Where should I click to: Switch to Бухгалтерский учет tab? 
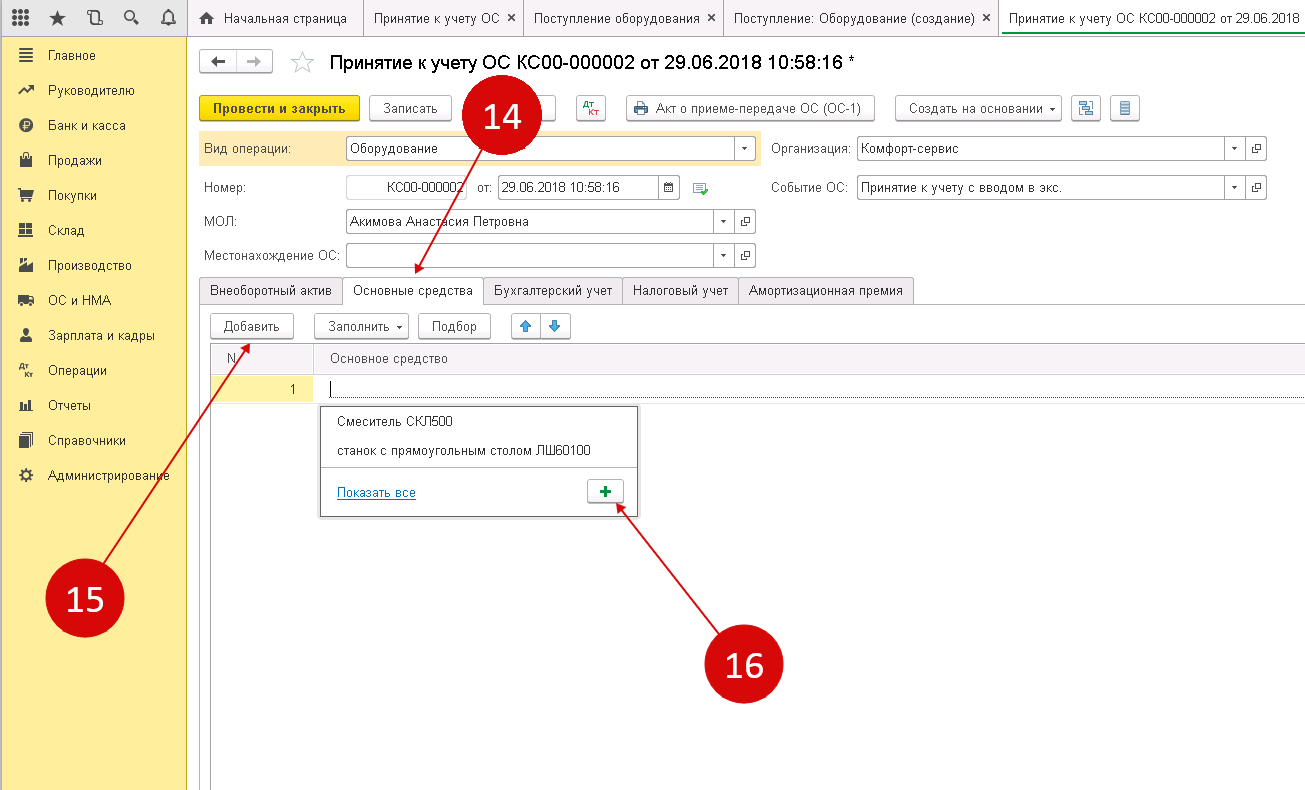(553, 291)
